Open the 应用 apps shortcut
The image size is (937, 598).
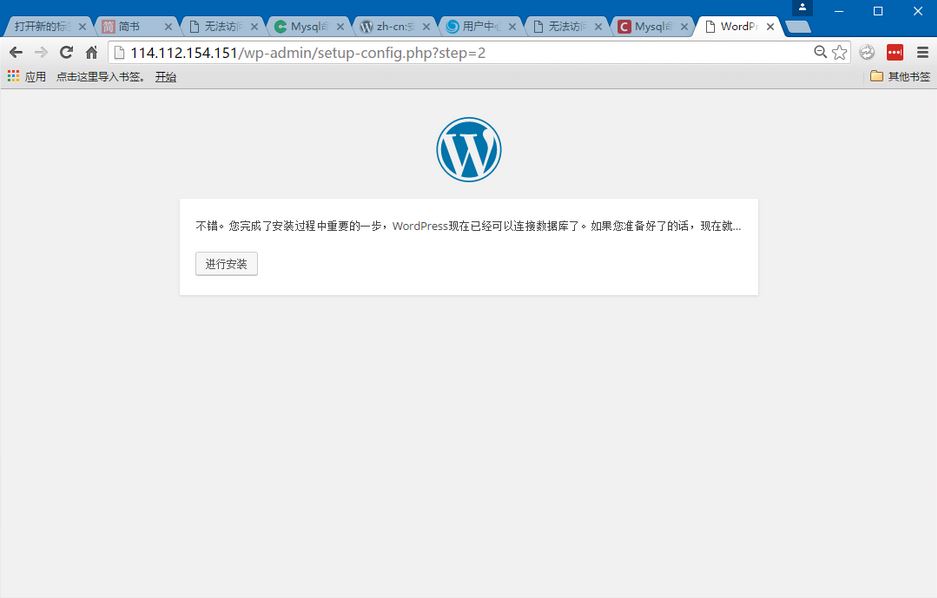[26, 76]
